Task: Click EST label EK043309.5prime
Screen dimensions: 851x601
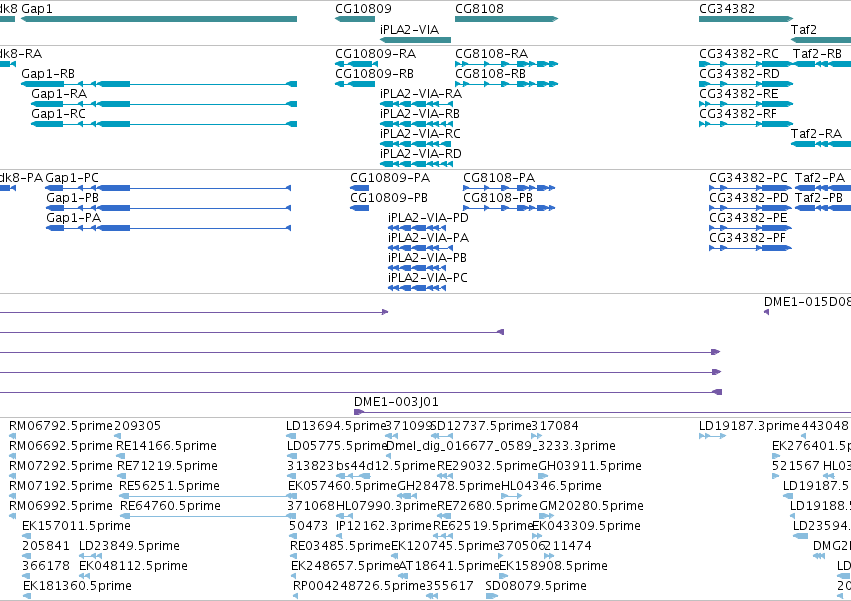Action: click(x=586, y=526)
